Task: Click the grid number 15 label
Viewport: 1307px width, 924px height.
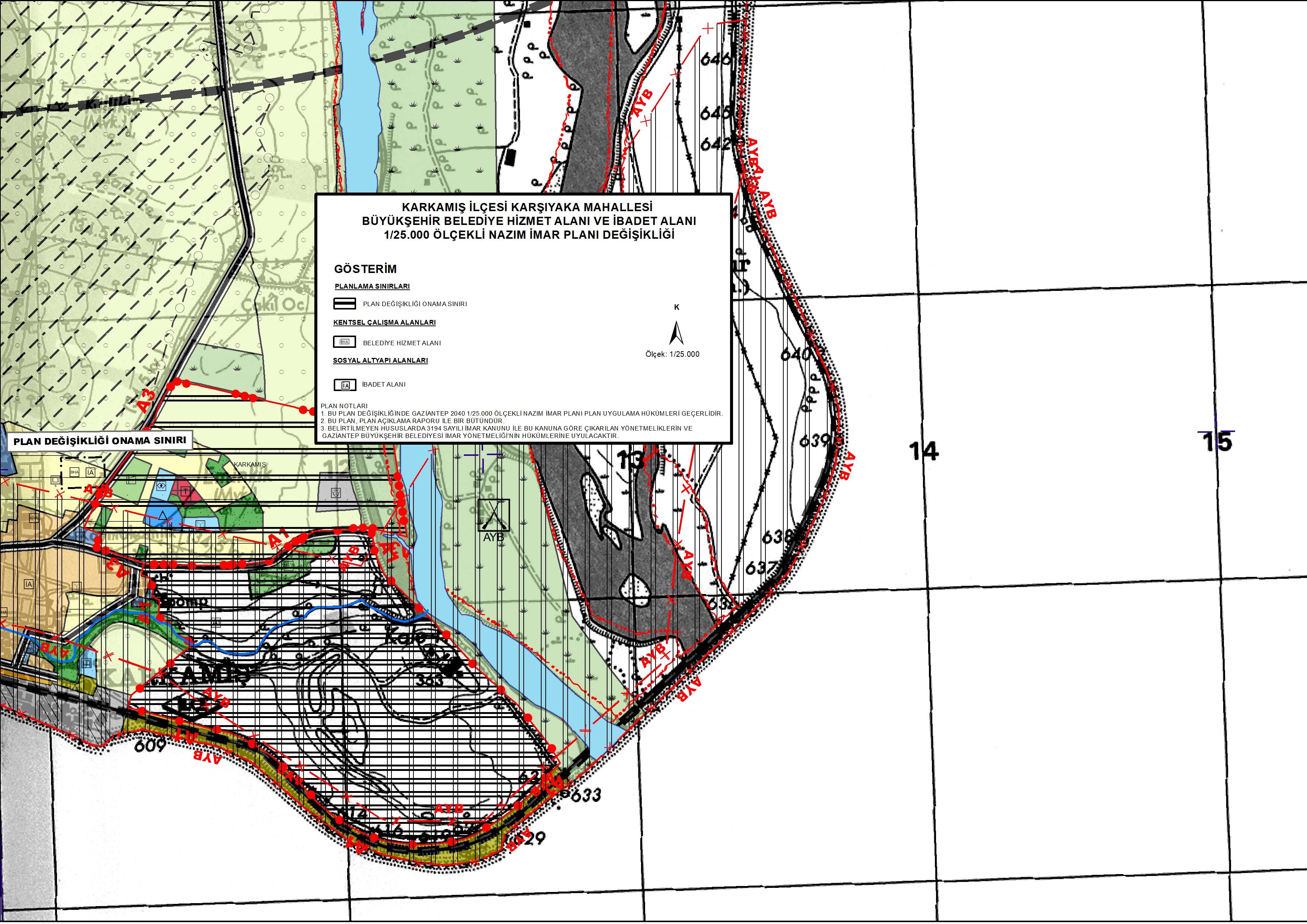Action: (1217, 442)
